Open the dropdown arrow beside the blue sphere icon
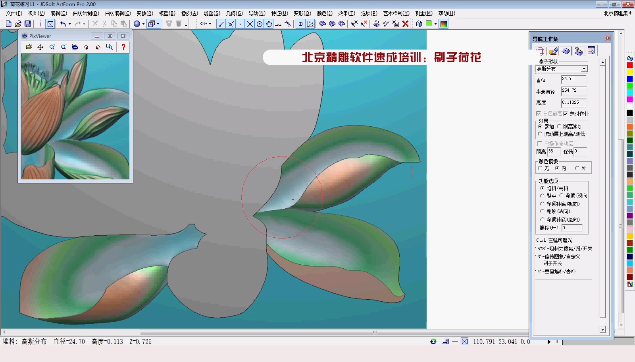The height and width of the screenshot is (362, 635). pyautogui.click(x=143, y=24)
